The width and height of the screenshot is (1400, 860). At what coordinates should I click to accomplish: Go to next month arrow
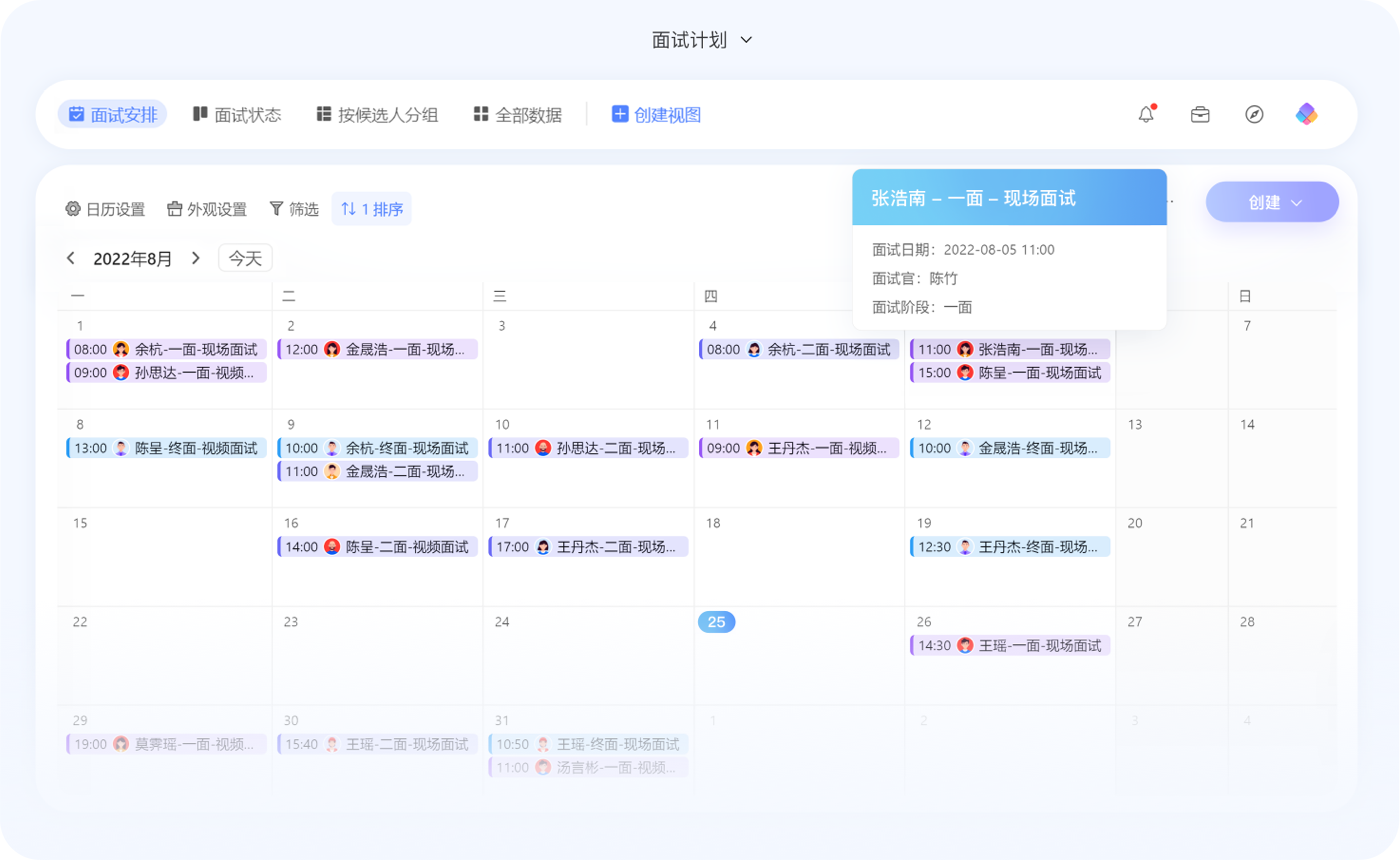[x=196, y=258]
